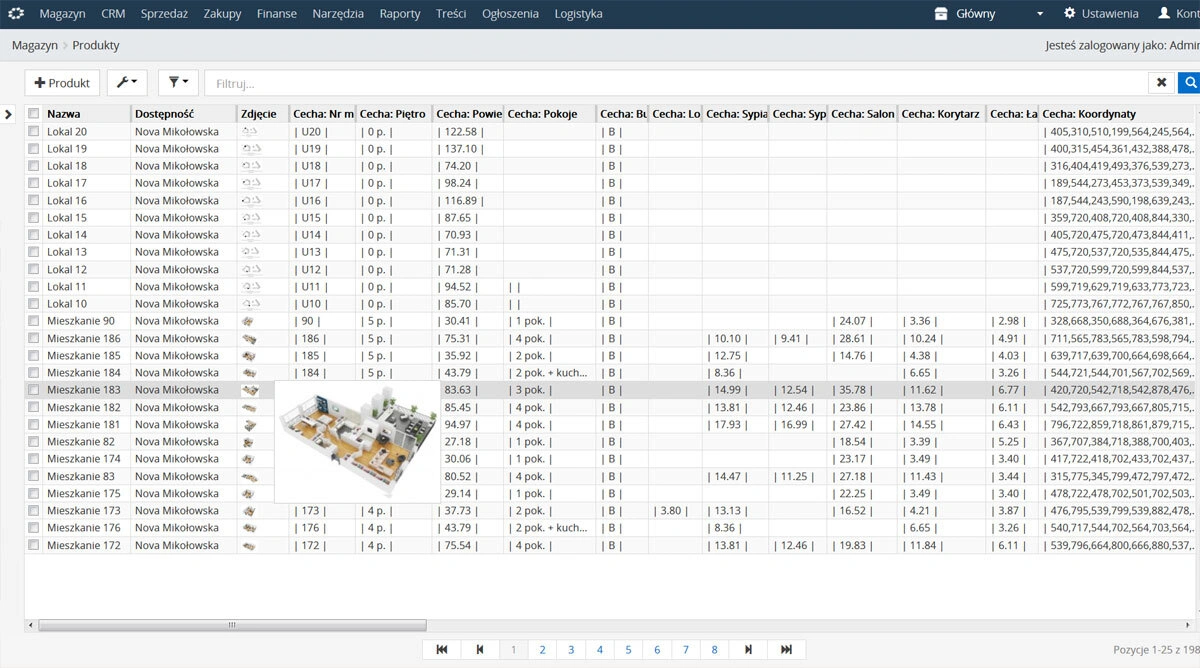Screen dimensions: 1200x668
Task: Click the 122.58 area cell
Action: 468,131
